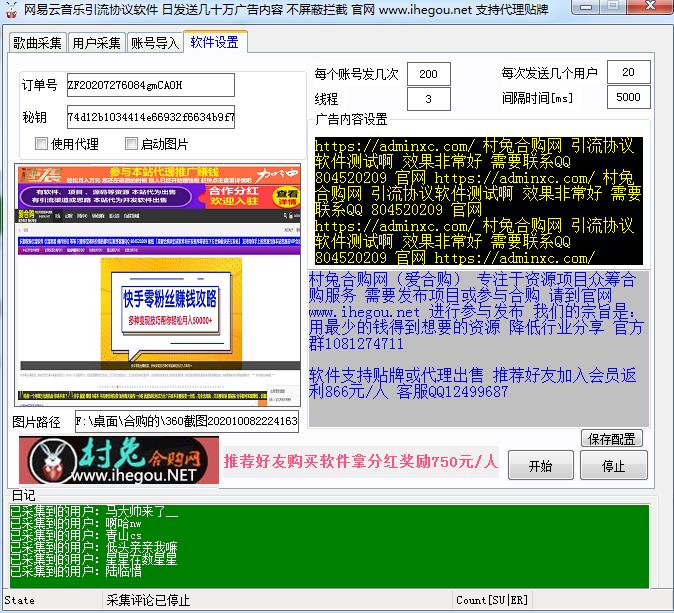Click the 广告内容设置 group label

[x=351, y=119]
